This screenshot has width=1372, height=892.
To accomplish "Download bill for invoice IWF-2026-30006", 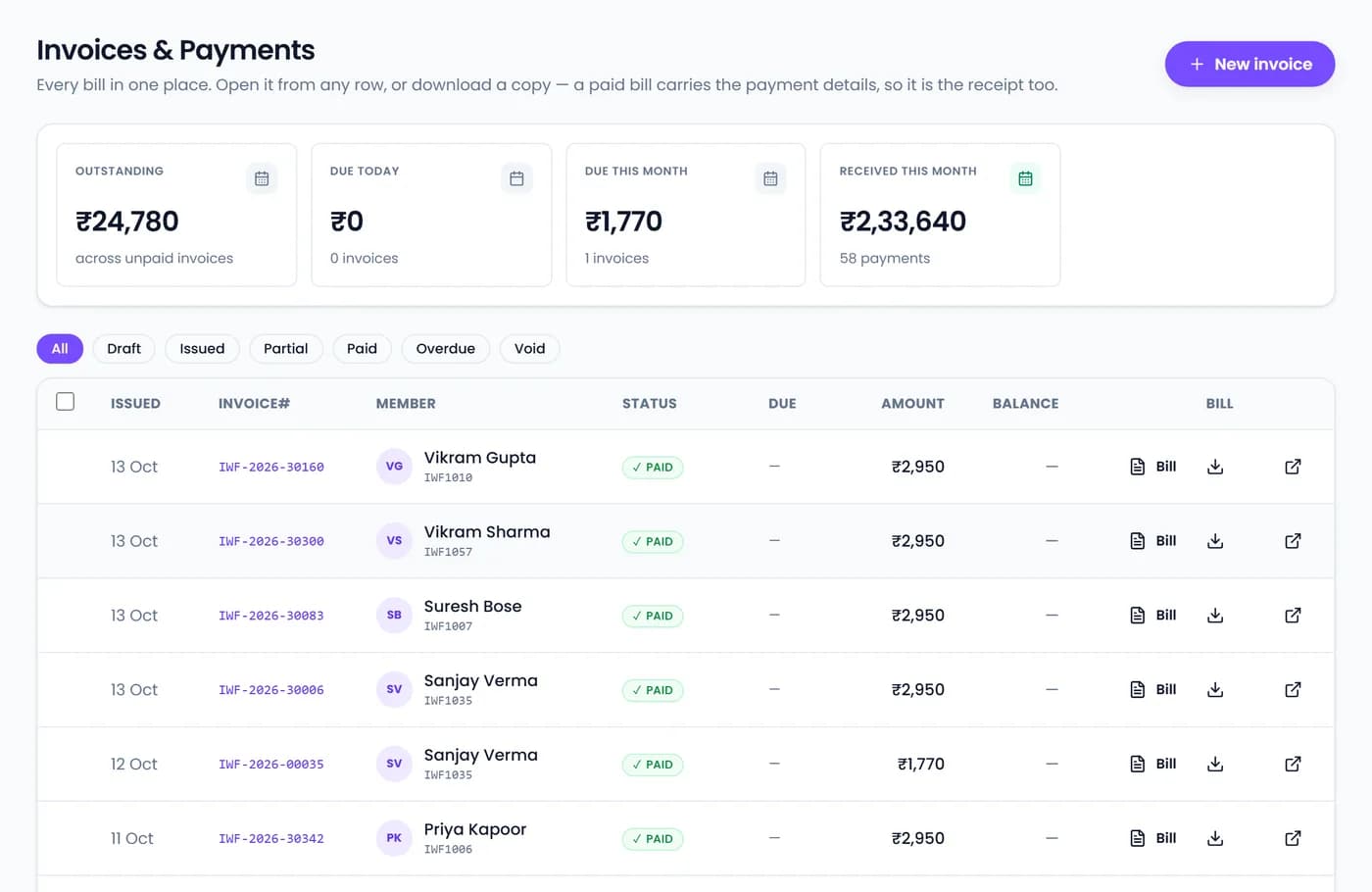I will (1215, 690).
